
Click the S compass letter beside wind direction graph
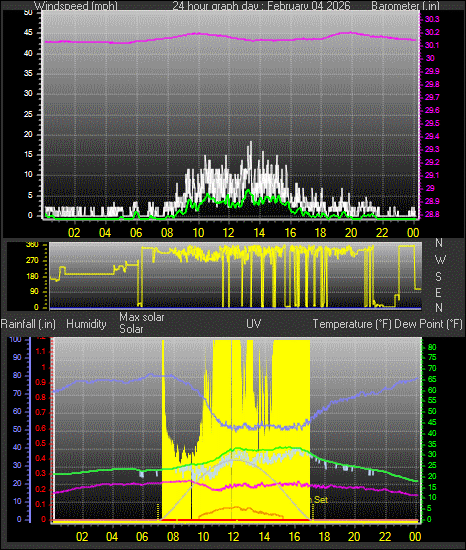[x=438, y=277]
